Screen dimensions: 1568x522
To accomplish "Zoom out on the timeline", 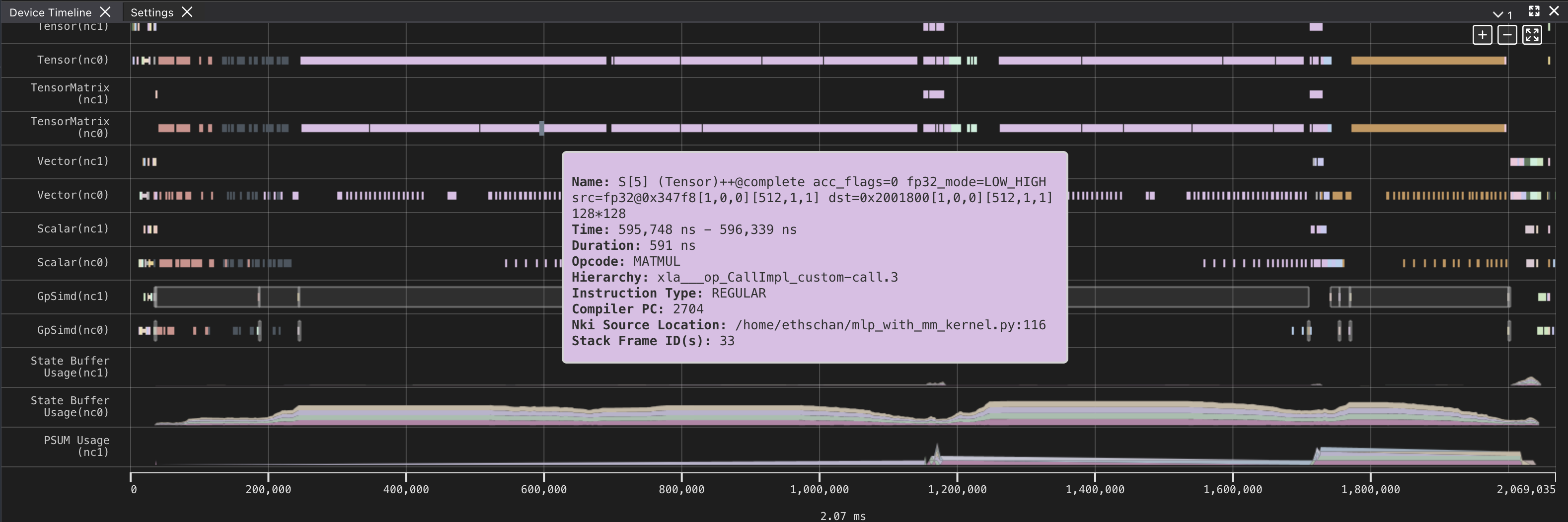I will (x=1508, y=35).
